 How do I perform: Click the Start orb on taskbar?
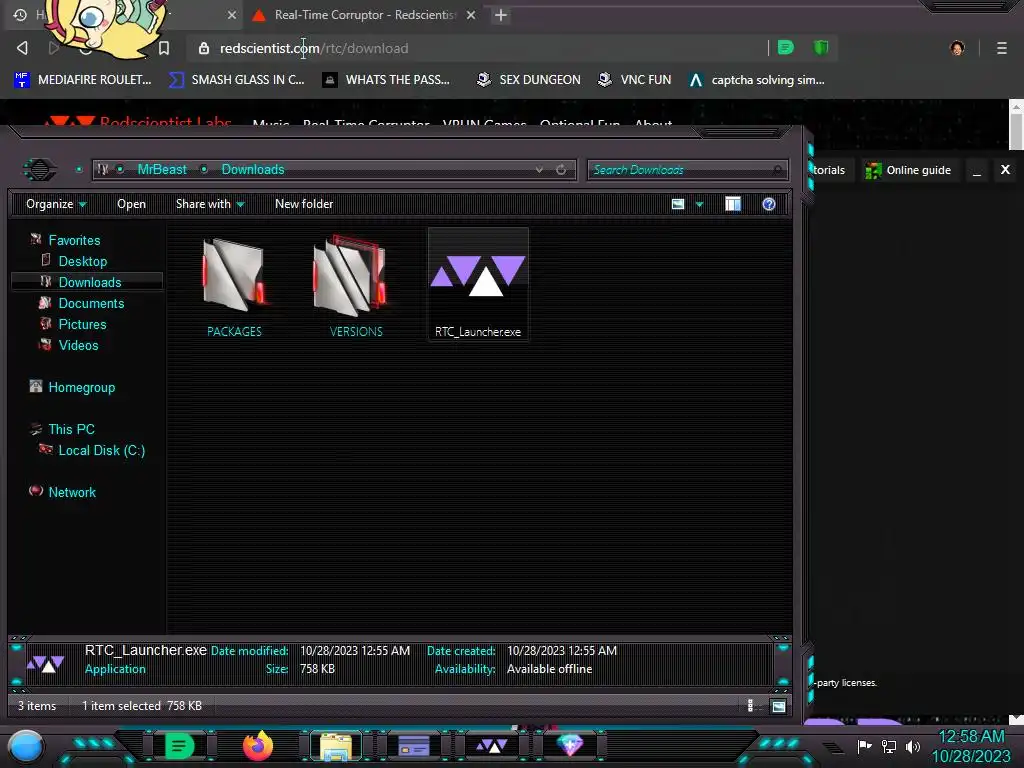tap(26, 746)
